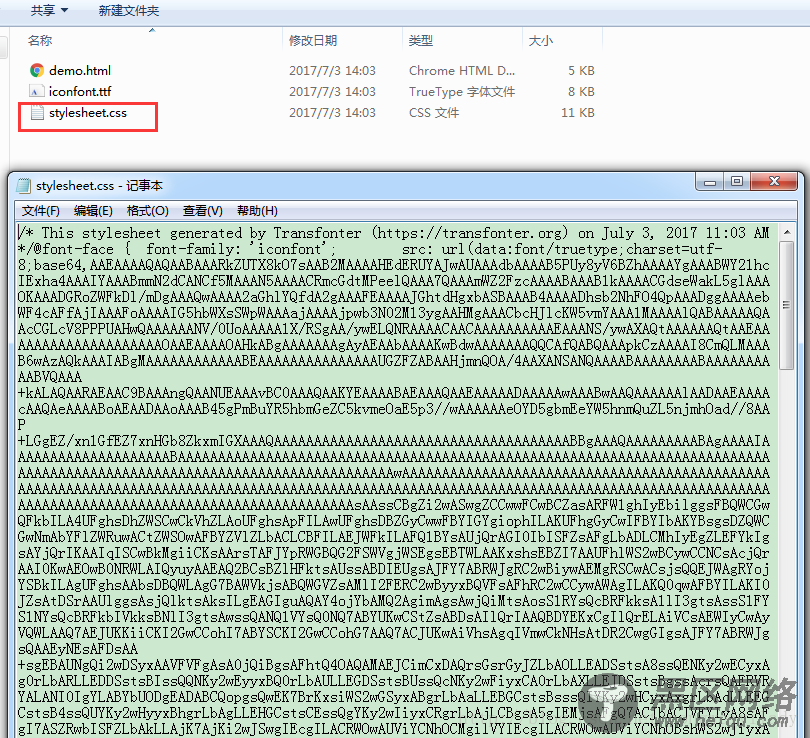
Task: Place cursor in the Notepad text area
Action: click(x=397, y=480)
